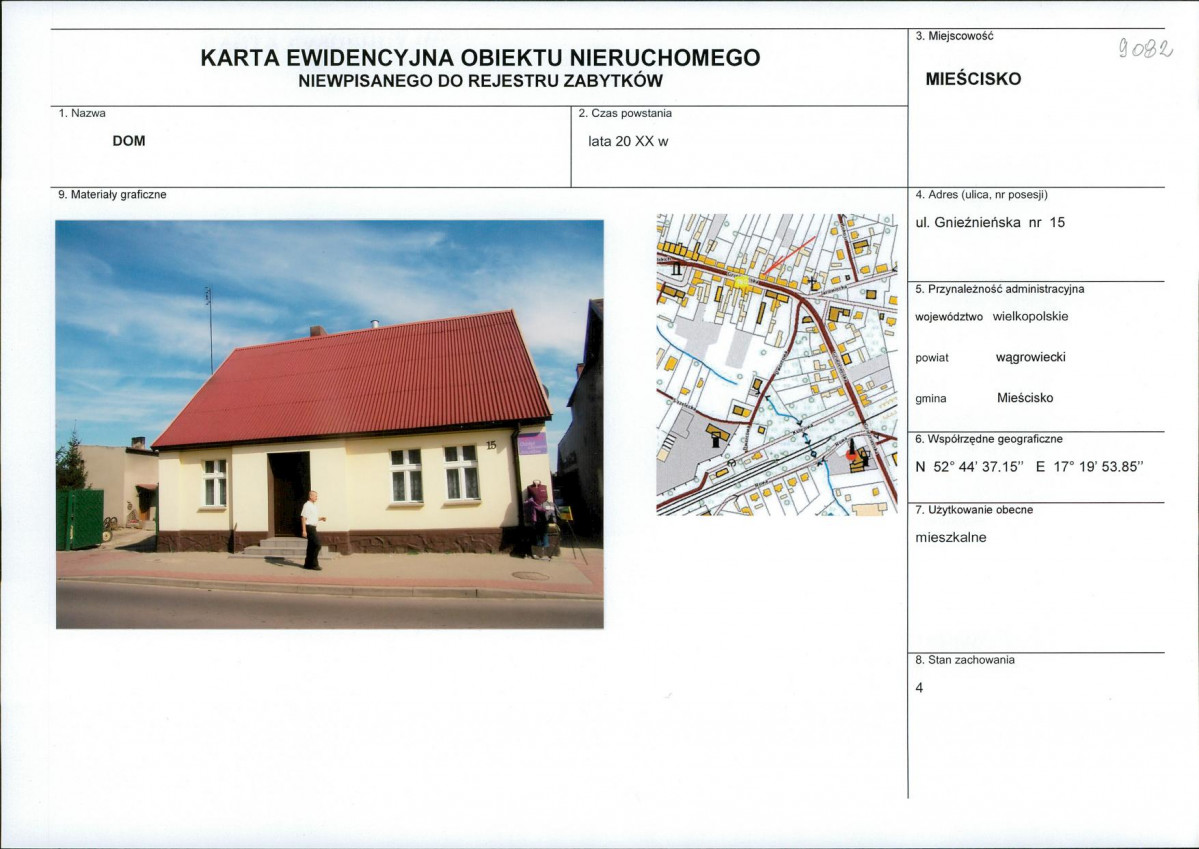Viewport: 1199px width, 849px height.
Task: Click the '3. Miejscowość' label
Action: (954, 36)
